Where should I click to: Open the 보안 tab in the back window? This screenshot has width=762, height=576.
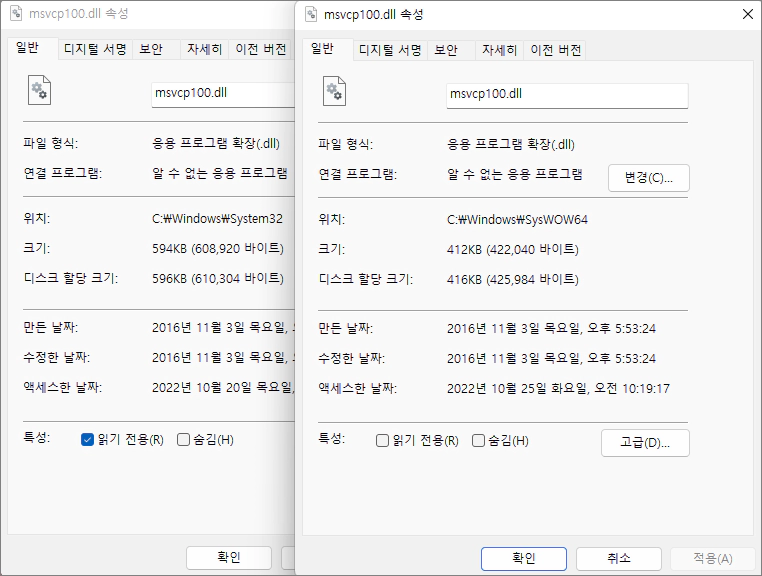tap(156, 49)
